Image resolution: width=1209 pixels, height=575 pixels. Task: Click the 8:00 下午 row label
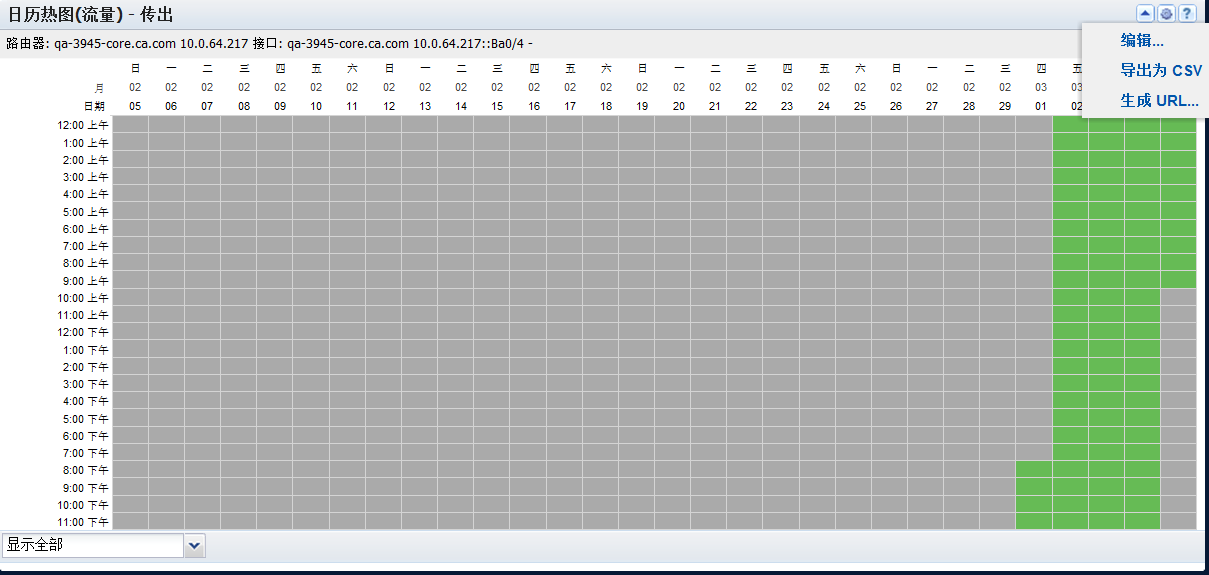(87, 470)
